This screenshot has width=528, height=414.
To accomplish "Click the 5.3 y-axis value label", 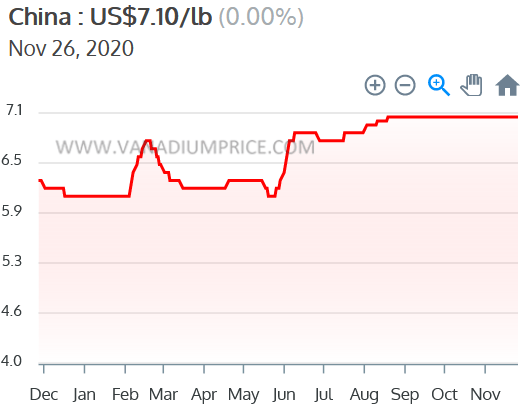I will click(12, 261).
